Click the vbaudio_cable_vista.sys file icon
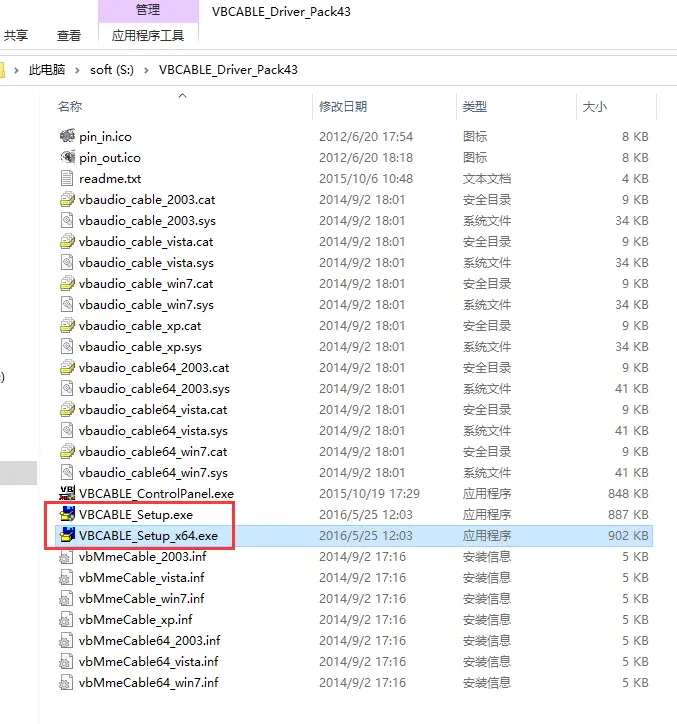The width and height of the screenshot is (677, 724). (67, 262)
